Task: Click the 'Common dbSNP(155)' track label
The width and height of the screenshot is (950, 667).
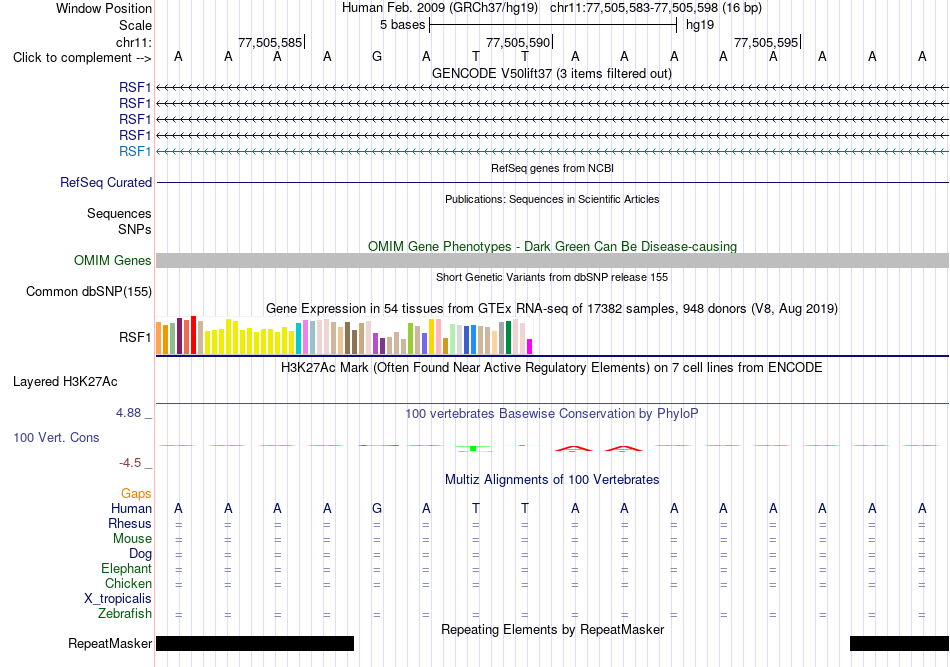Action: coord(89,291)
